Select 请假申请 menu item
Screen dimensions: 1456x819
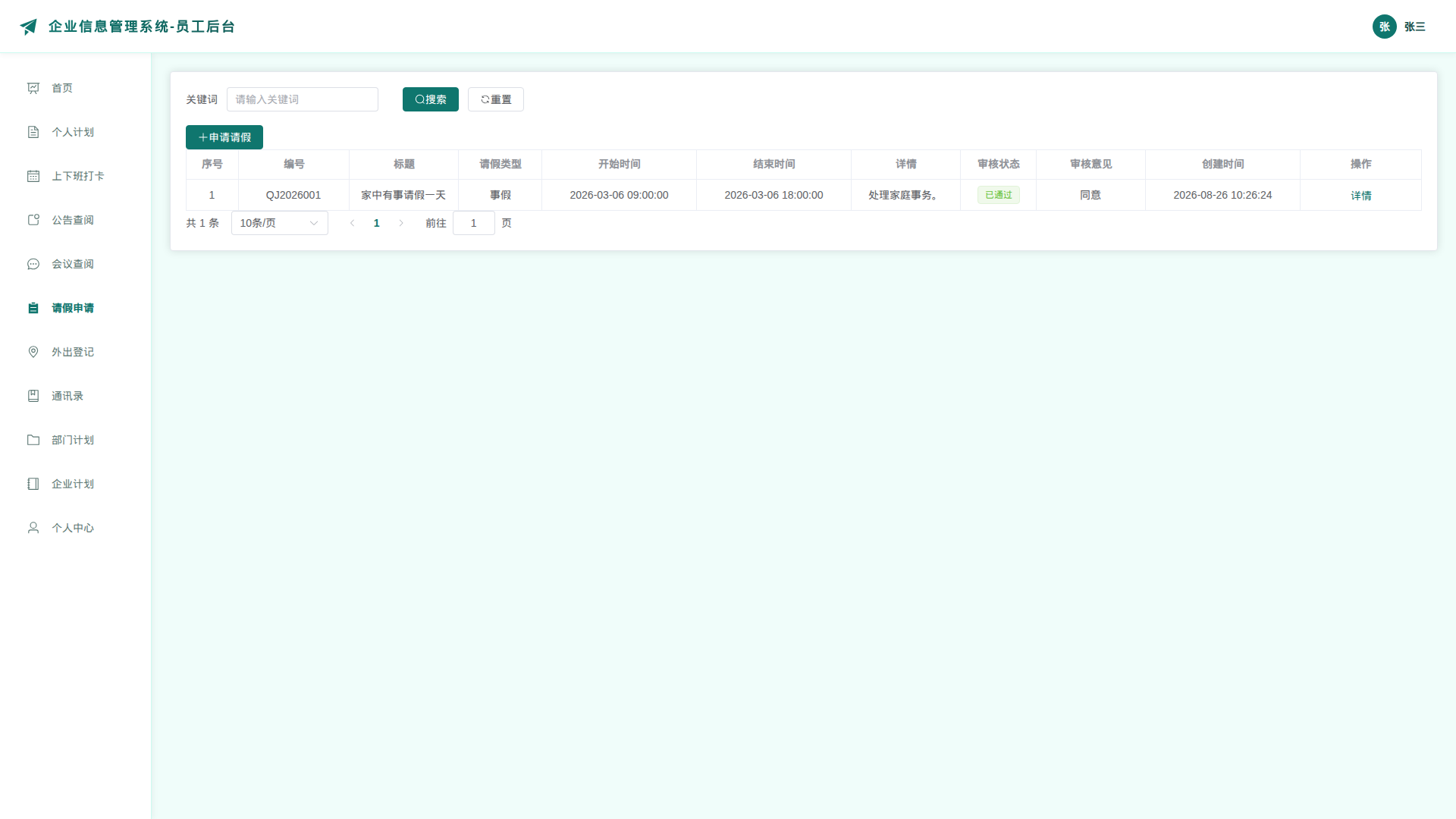[x=76, y=308]
